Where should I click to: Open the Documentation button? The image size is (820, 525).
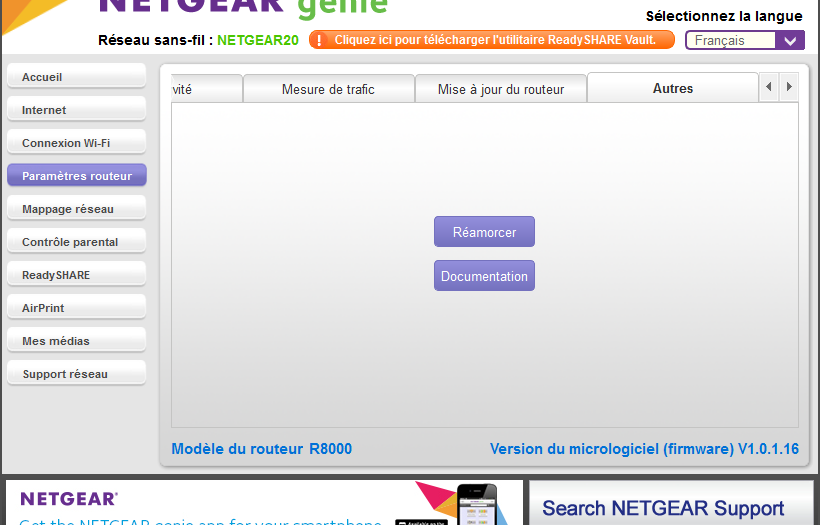(x=484, y=276)
